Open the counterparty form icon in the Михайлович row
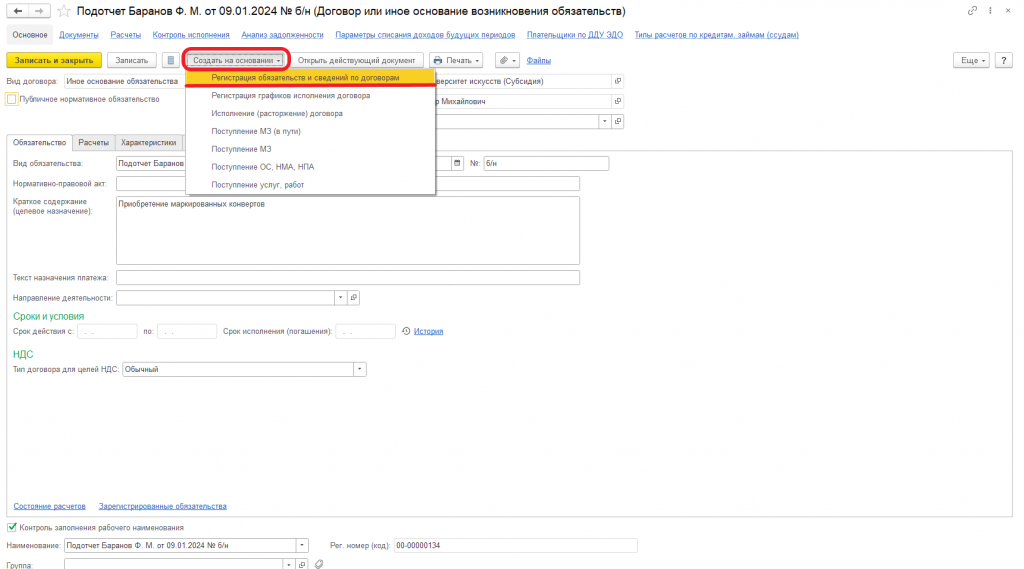1024x569 pixels. click(618, 101)
